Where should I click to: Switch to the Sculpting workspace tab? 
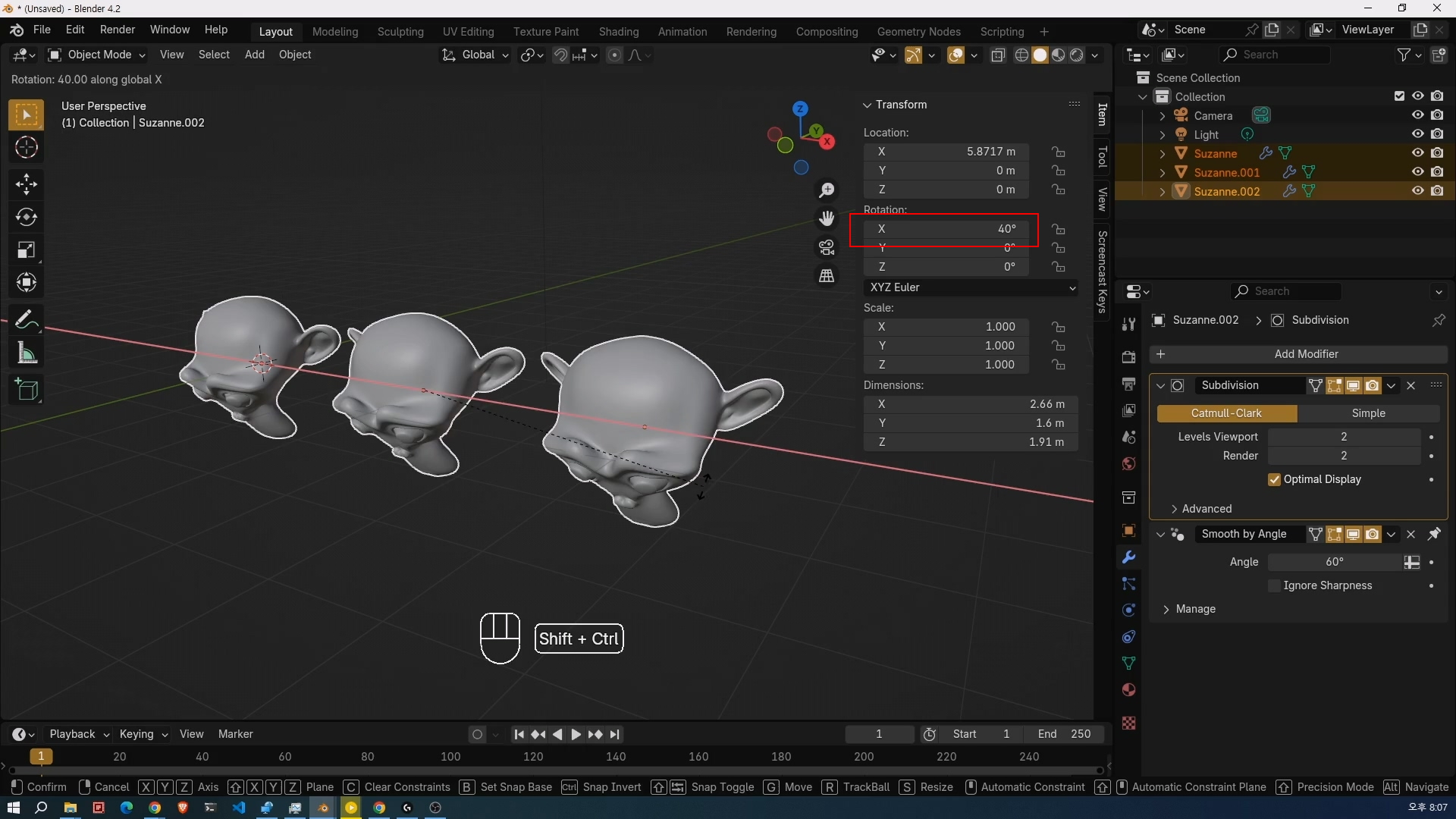click(400, 32)
